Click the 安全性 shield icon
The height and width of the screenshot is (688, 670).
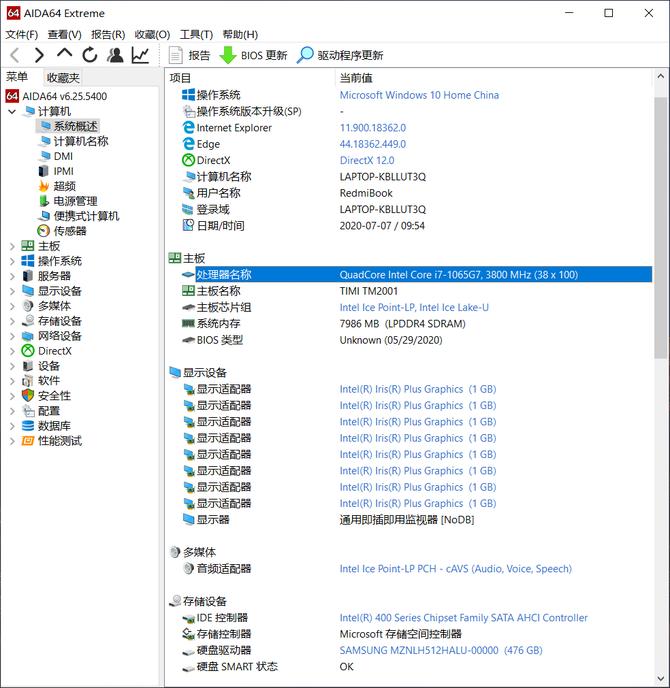pyautogui.click(x=28, y=396)
